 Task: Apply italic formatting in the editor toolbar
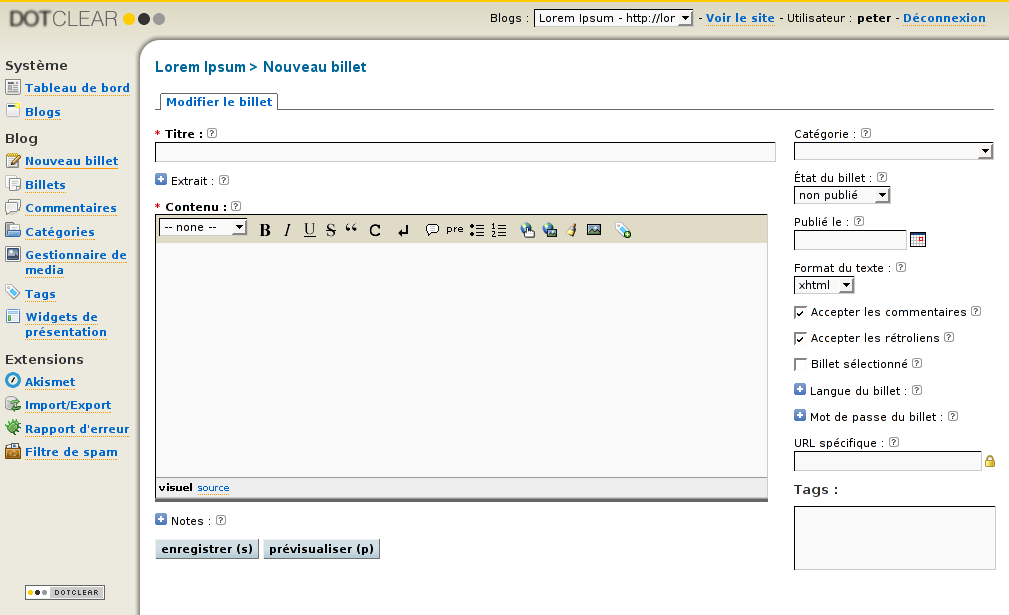point(287,230)
